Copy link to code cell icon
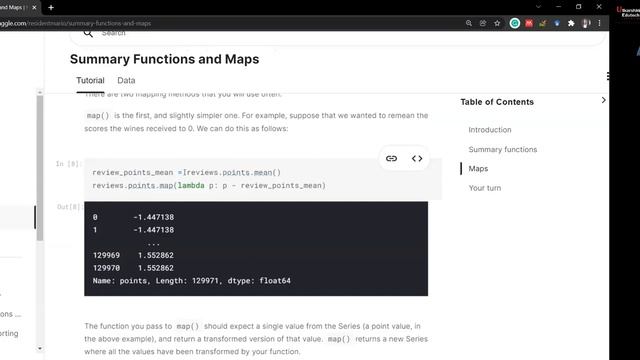This screenshot has width=640, height=360. [391, 158]
